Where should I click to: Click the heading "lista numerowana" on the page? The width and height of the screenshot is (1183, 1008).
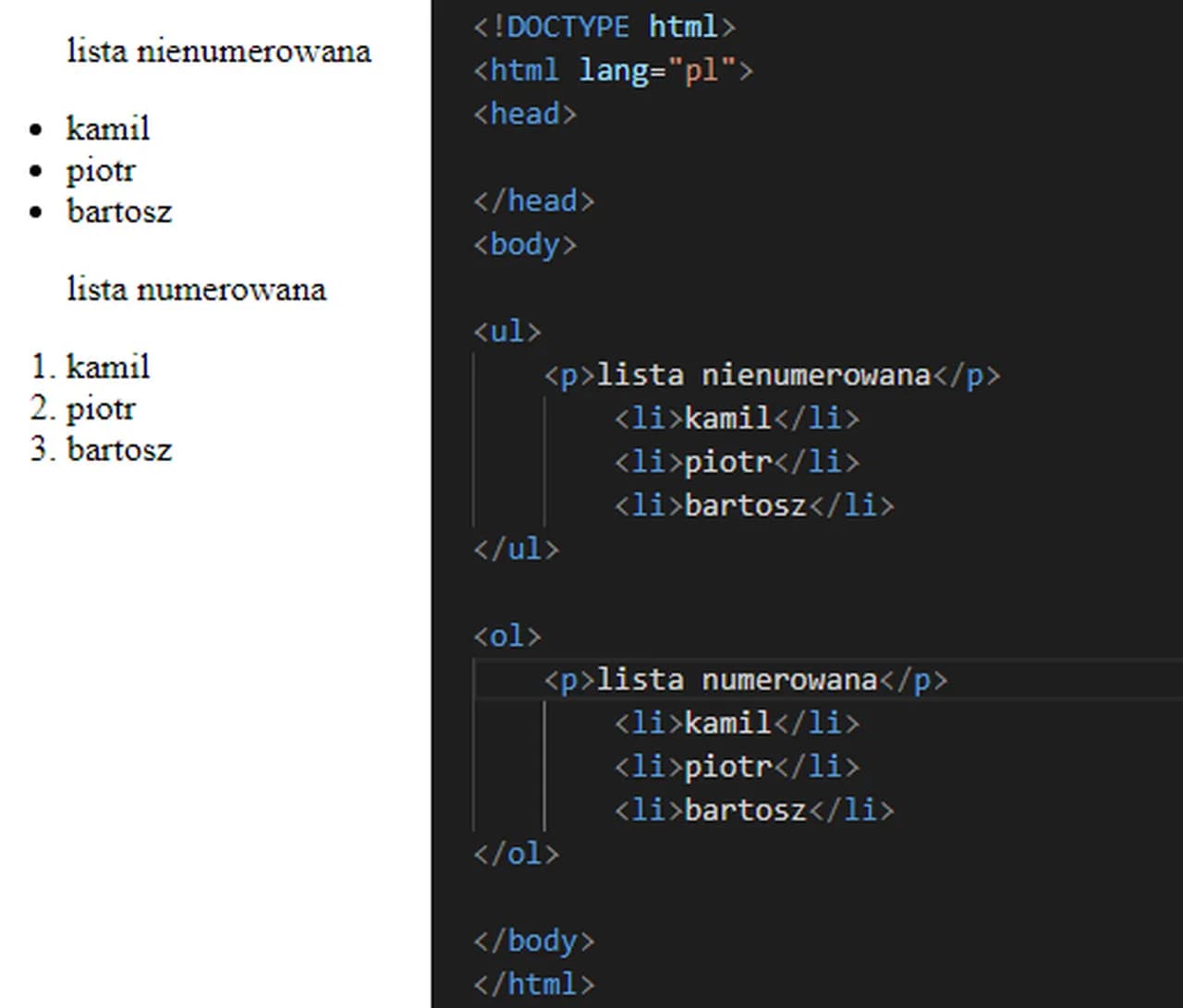click(196, 289)
